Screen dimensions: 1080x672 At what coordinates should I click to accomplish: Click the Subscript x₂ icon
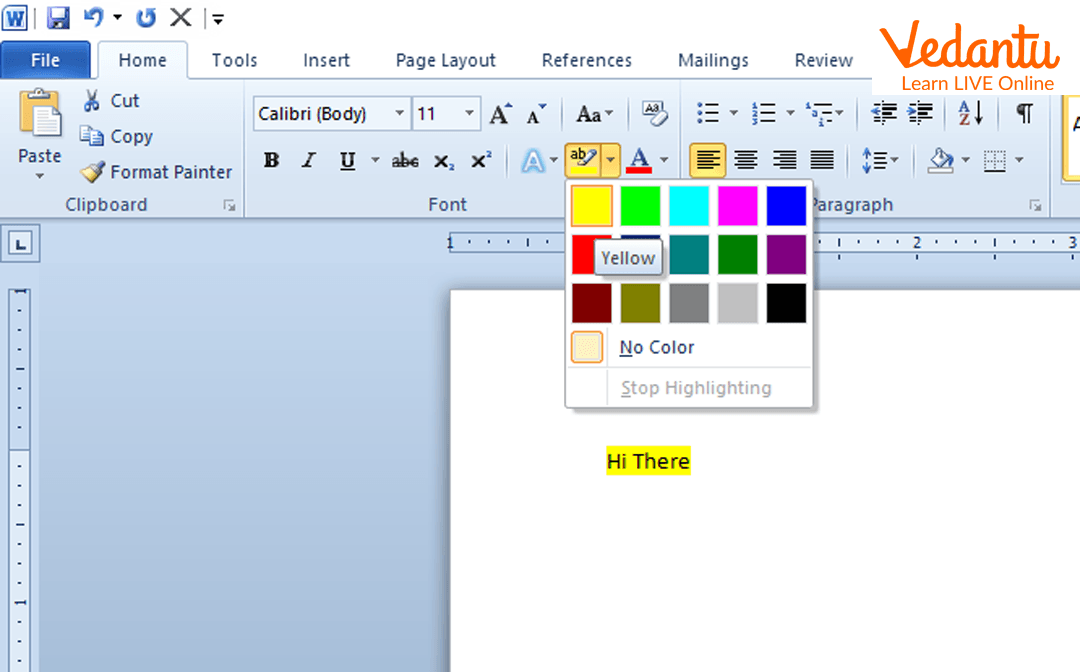[x=443, y=161]
